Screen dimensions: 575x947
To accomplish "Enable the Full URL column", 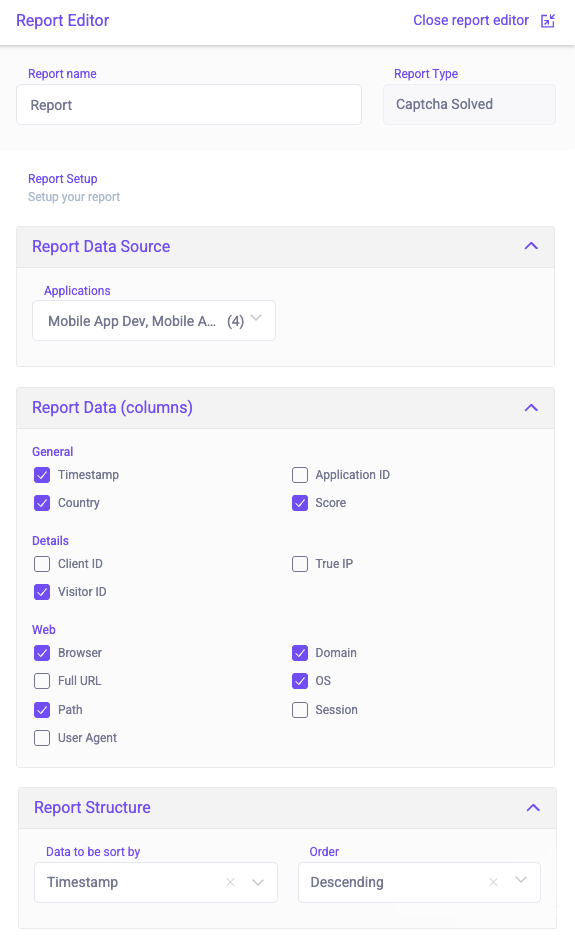I will point(42,681).
